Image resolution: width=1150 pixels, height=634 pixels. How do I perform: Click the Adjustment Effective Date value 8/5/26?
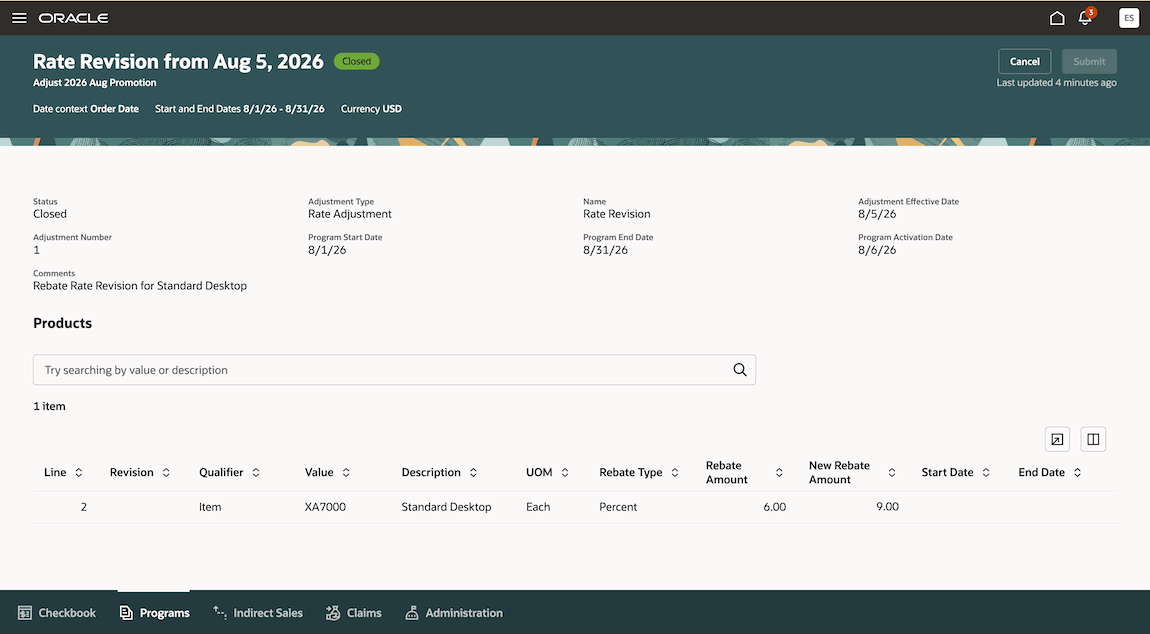point(877,214)
